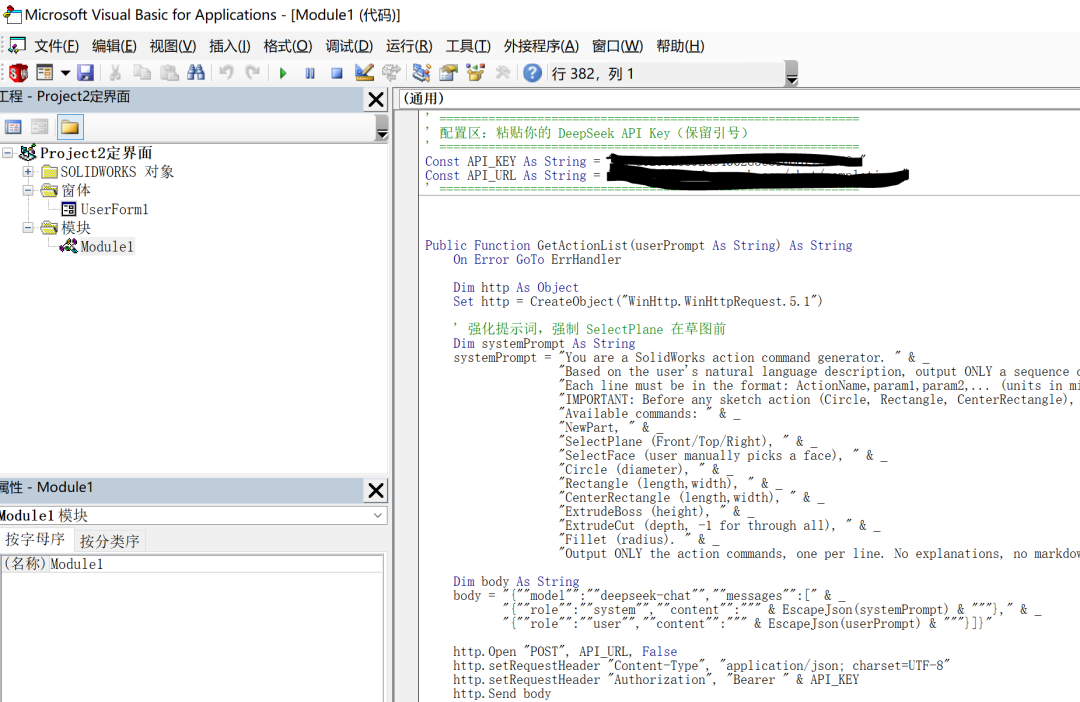Select the 窗体 folder in tree

point(76,190)
